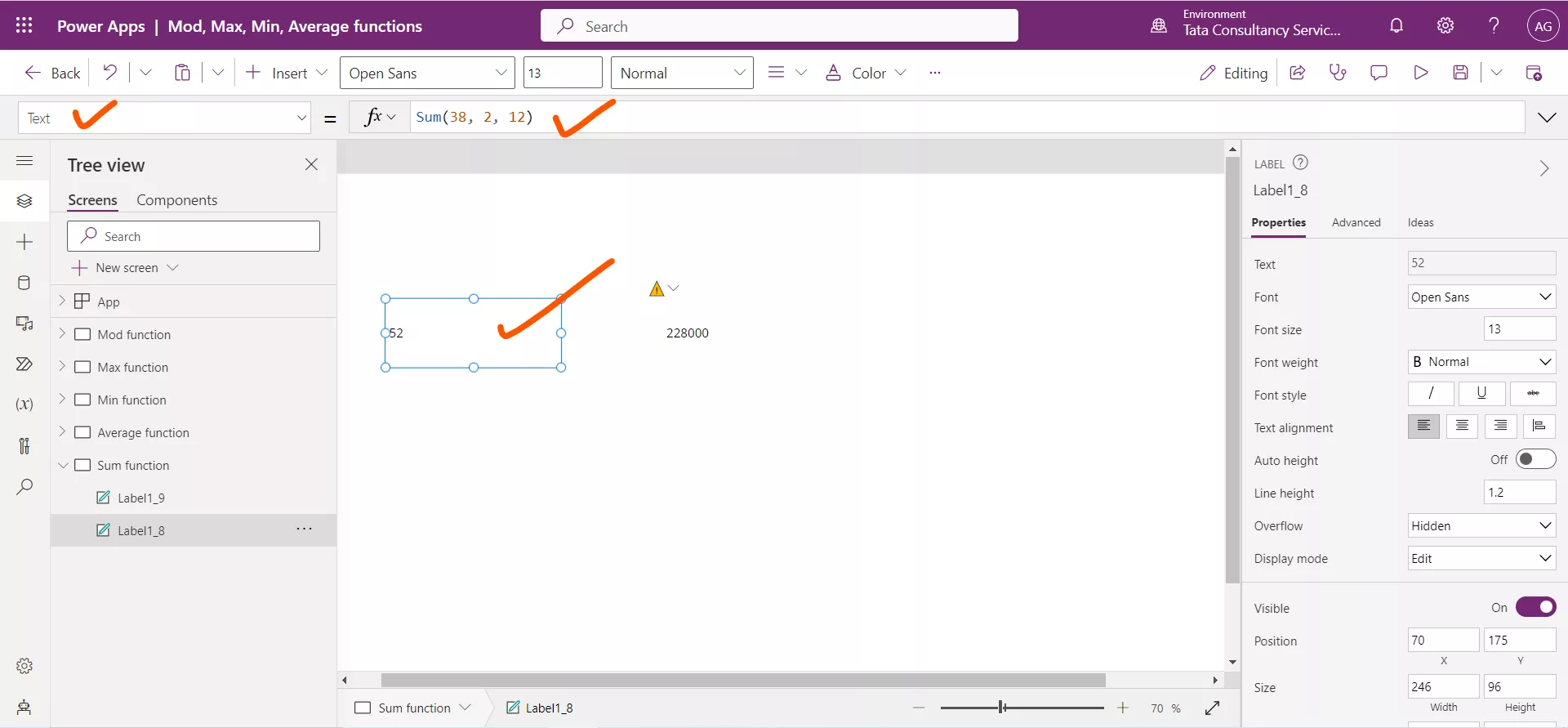Click the Publish icon
The image size is (1568, 728).
point(1534,73)
